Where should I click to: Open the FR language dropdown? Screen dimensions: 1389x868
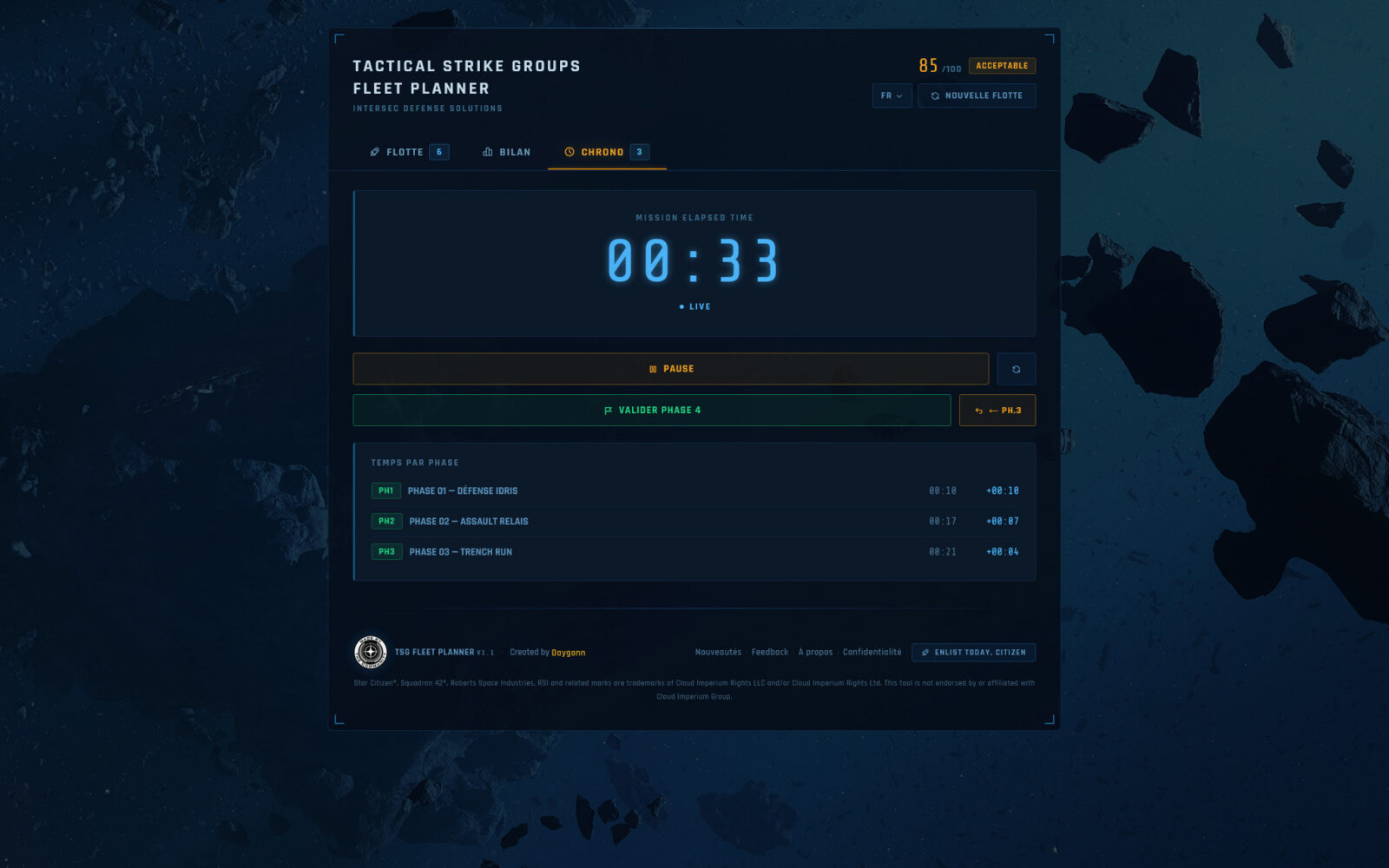coord(892,95)
